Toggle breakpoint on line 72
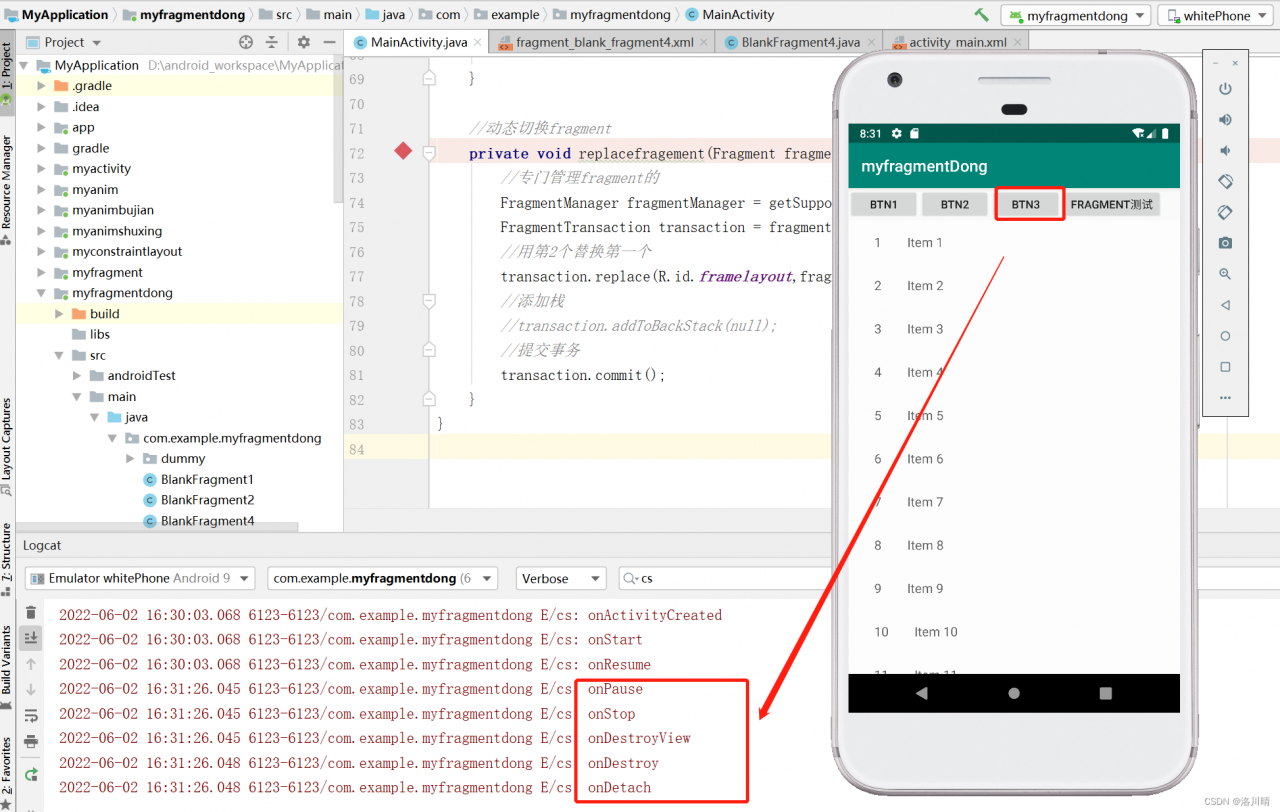 click(x=403, y=151)
